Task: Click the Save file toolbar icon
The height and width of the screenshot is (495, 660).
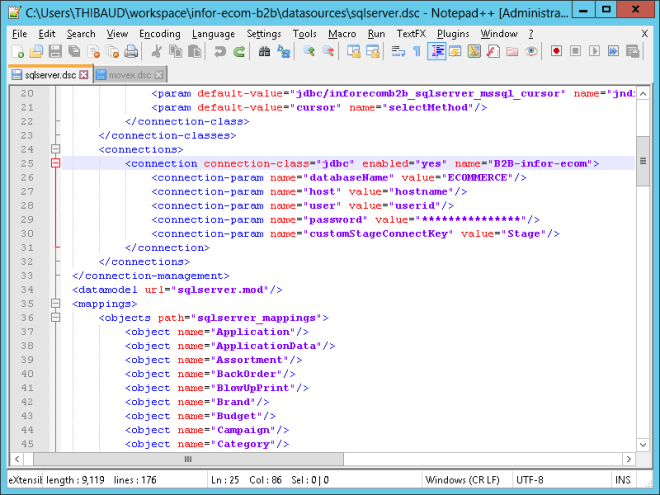Action: point(55,51)
